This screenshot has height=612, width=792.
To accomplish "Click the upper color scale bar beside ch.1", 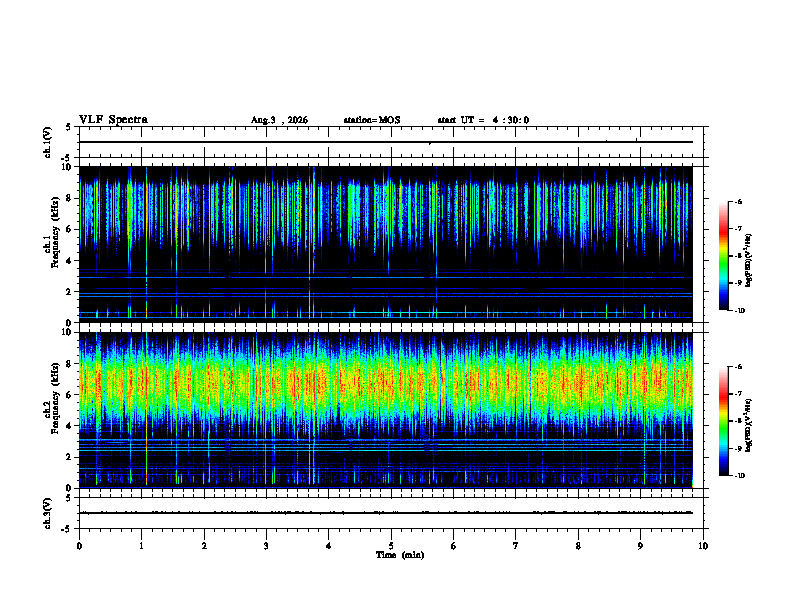I will pos(724,256).
